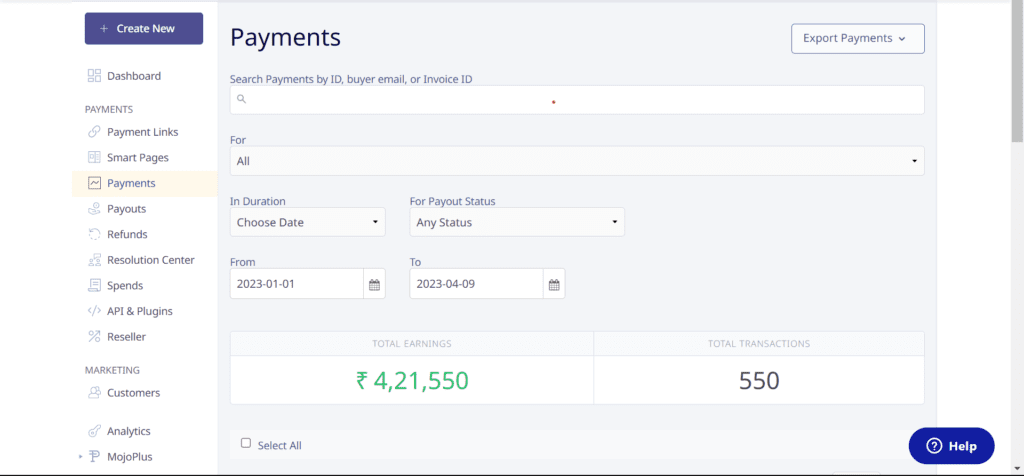Click the Help button
Image resolution: width=1024 pixels, height=476 pixels.
click(951, 446)
